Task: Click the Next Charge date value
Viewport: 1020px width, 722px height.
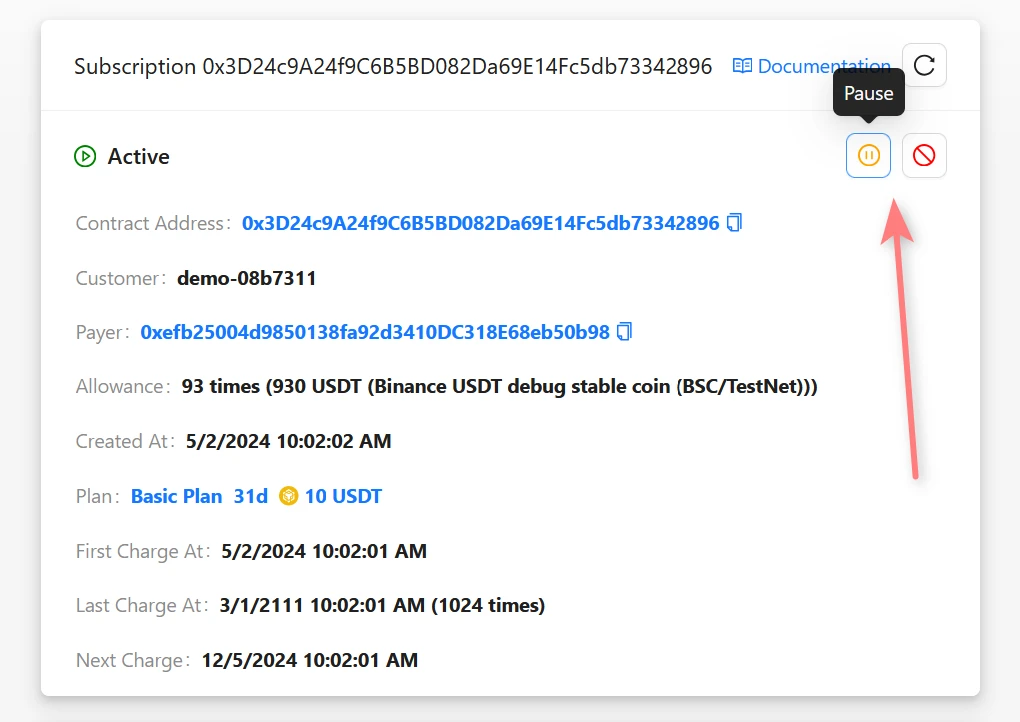Action: click(x=310, y=660)
